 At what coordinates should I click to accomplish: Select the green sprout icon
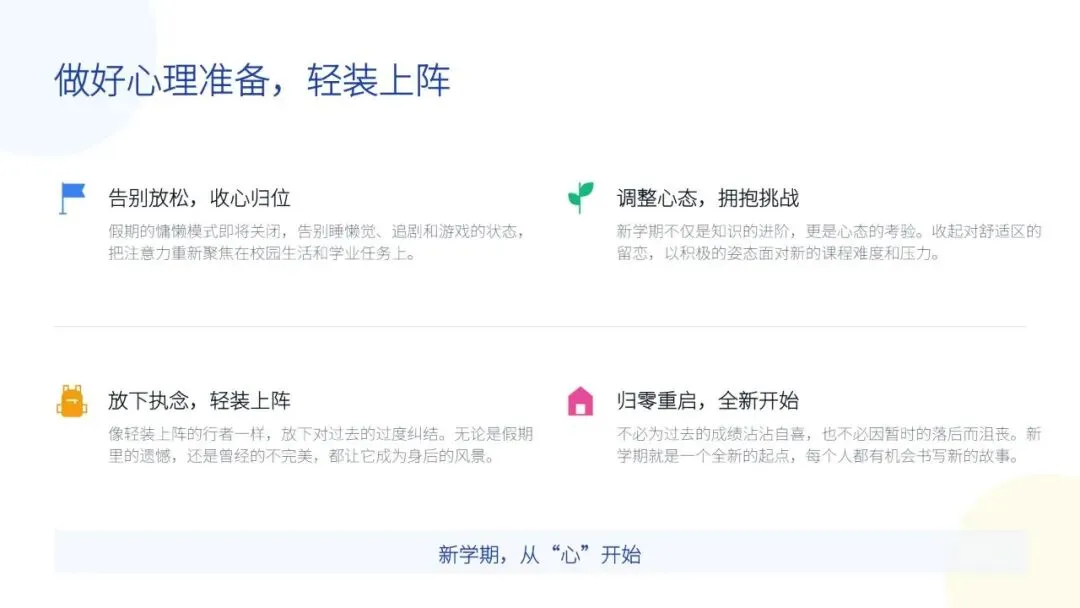[x=581, y=197]
